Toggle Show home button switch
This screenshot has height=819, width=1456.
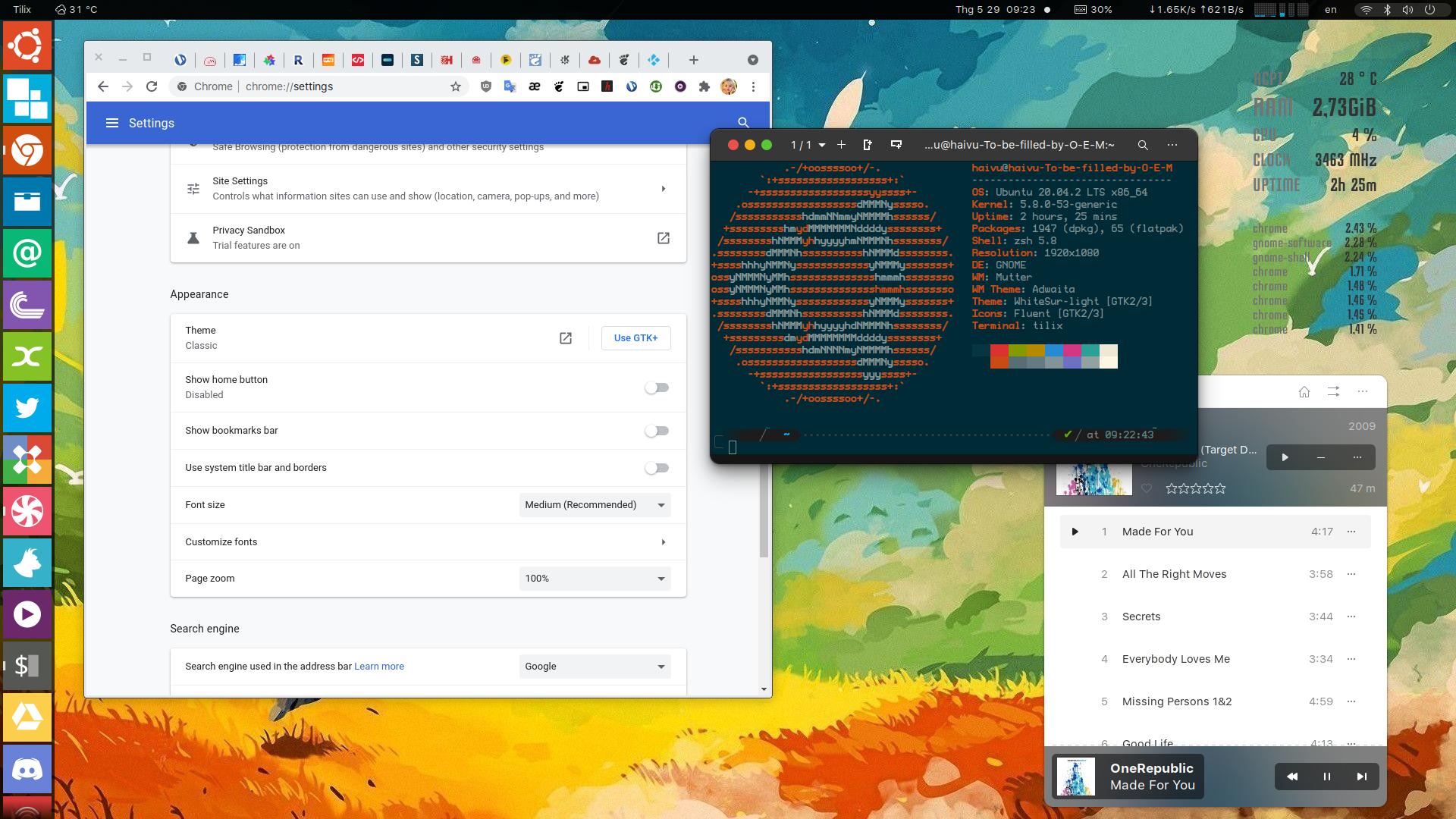click(657, 388)
